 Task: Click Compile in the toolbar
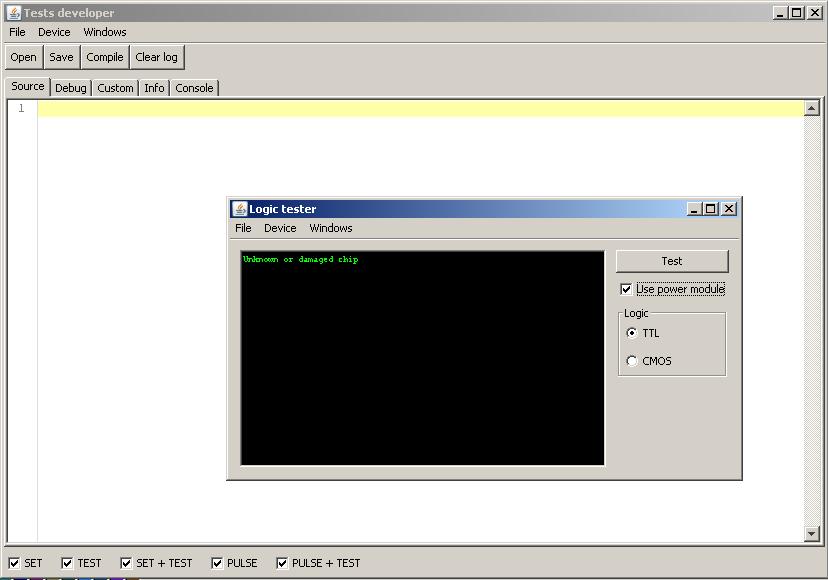105,57
